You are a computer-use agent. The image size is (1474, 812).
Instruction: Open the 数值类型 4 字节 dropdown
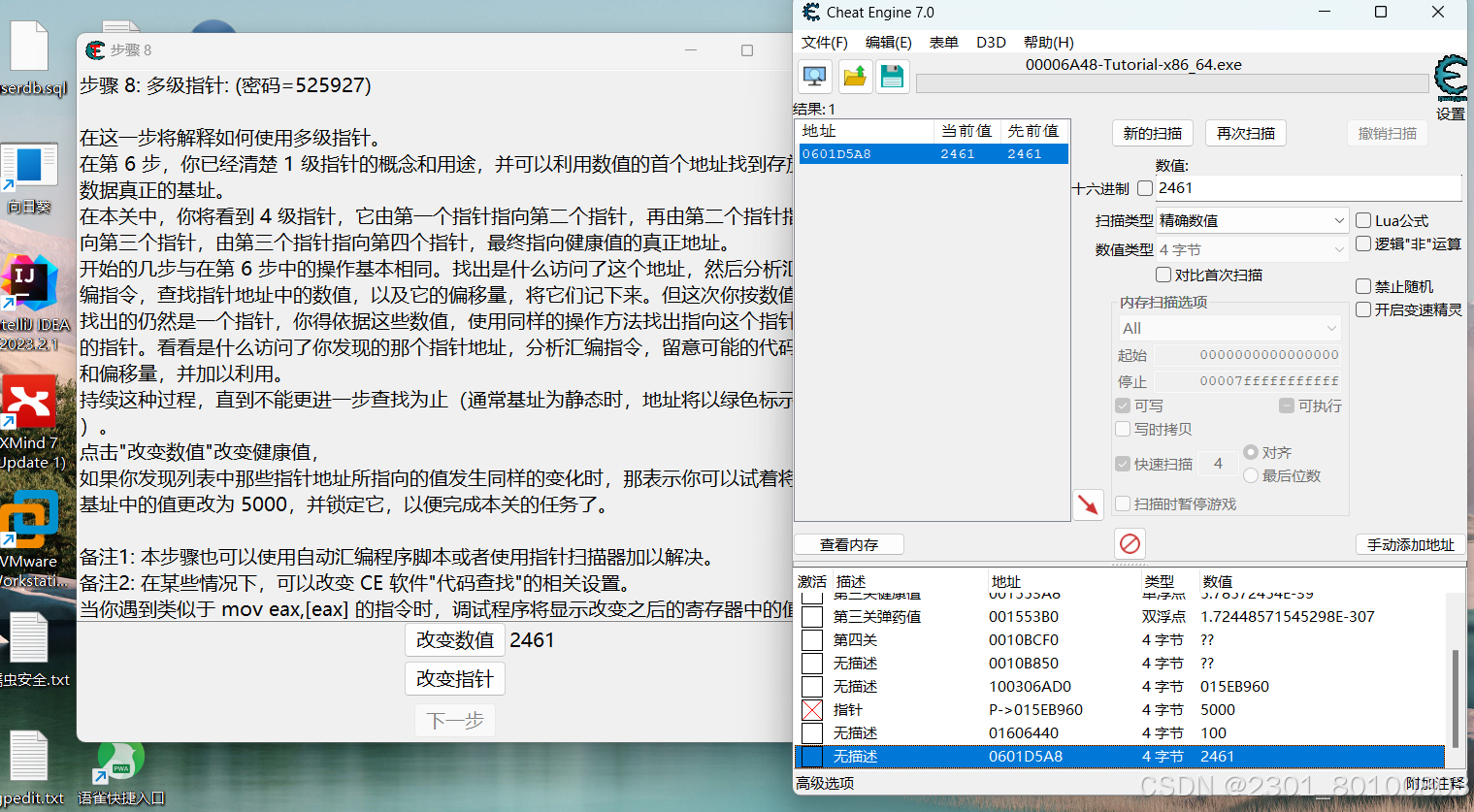1252,249
